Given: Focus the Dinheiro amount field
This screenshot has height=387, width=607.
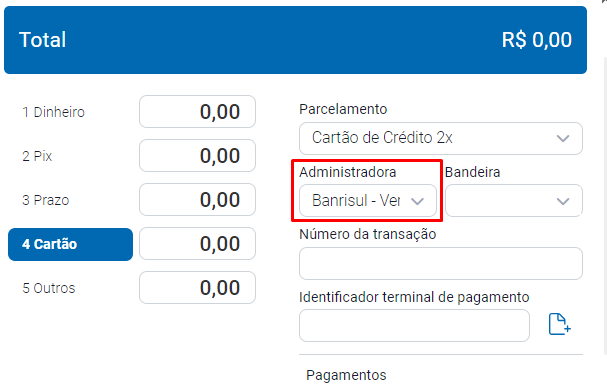Looking at the screenshot, I should click(x=197, y=111).
